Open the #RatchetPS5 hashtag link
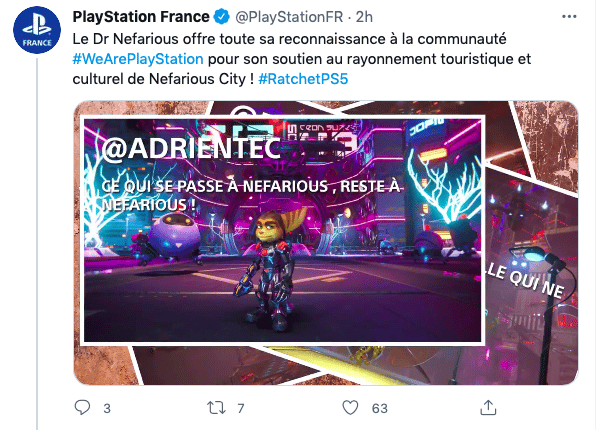Viewport: 598px width, 430px height. (x=303, y=79)
